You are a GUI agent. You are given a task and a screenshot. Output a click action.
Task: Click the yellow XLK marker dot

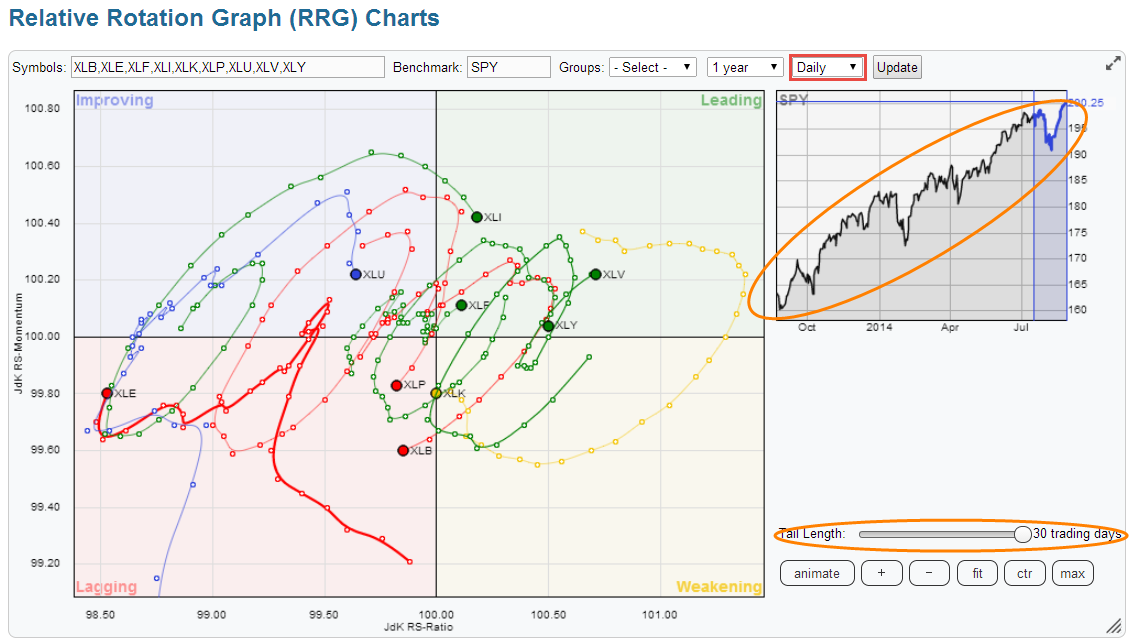tap(436, 393)
